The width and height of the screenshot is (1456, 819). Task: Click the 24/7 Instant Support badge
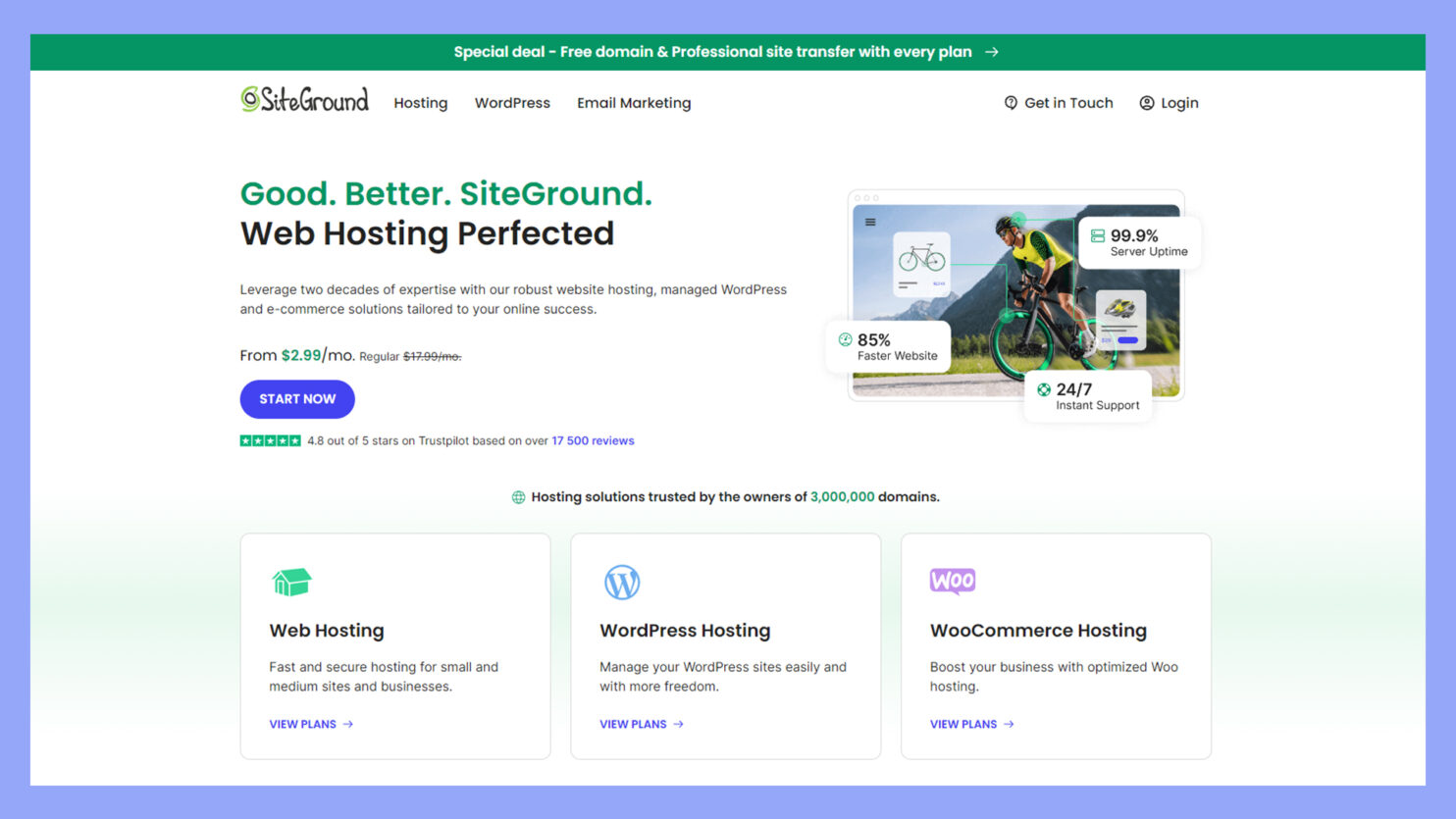pos(1087,395)
